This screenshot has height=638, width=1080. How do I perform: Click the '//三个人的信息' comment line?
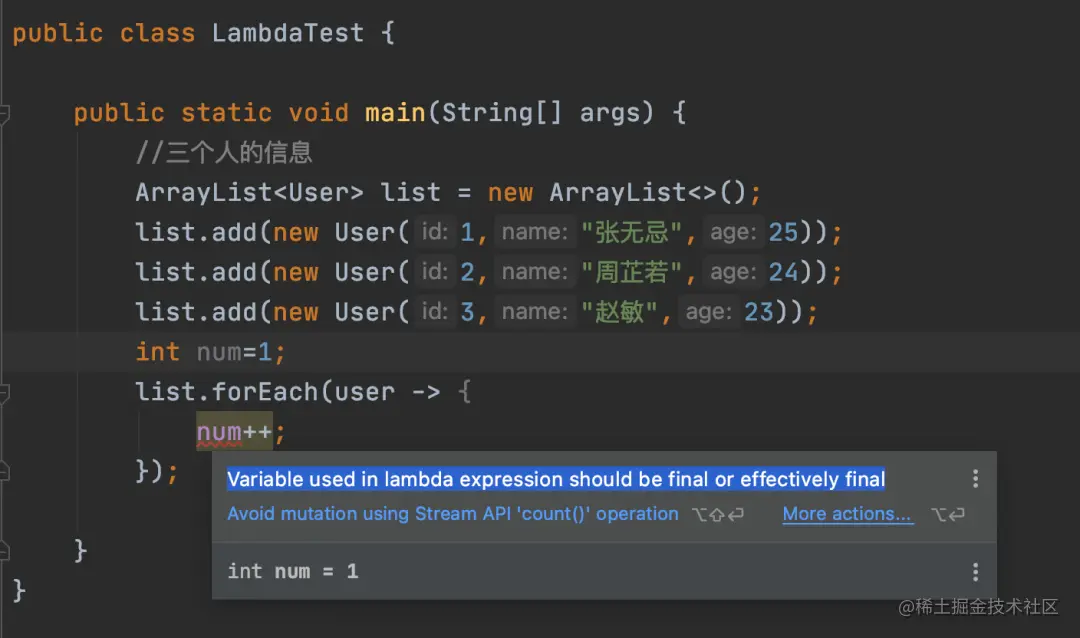224,153
